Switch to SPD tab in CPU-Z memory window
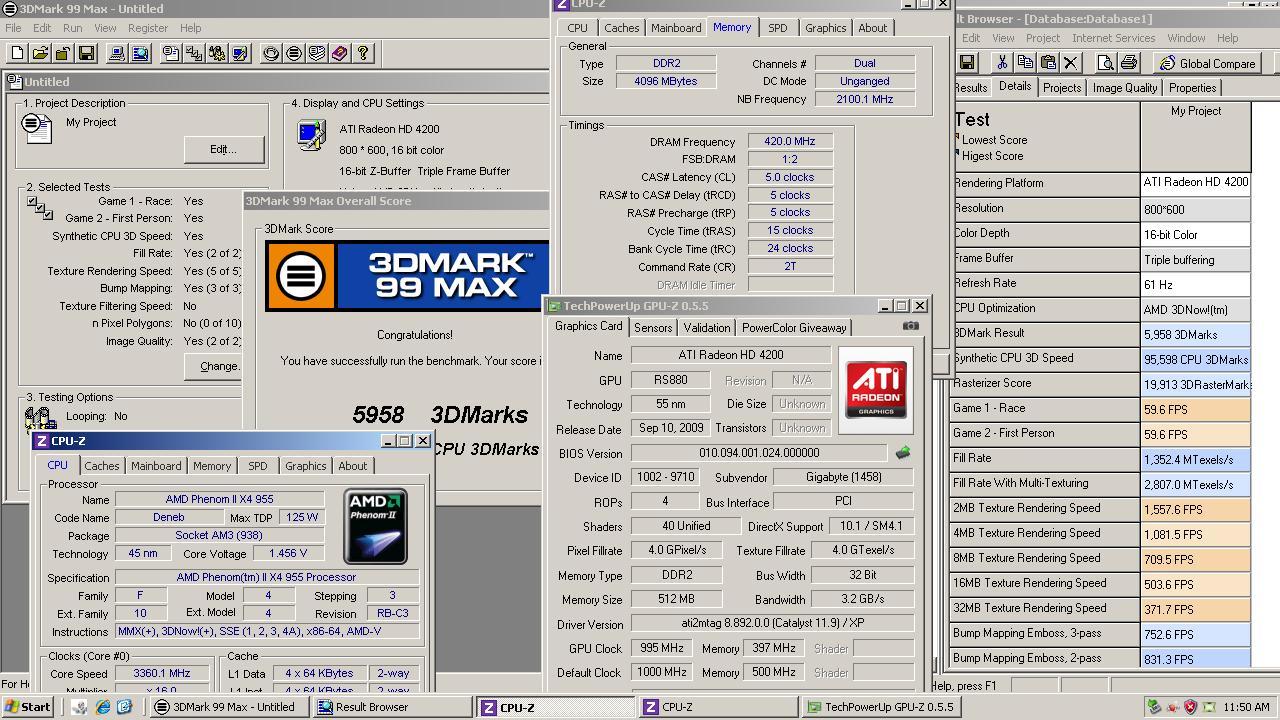Screen dimensions: 1280x720 point(778,28)
